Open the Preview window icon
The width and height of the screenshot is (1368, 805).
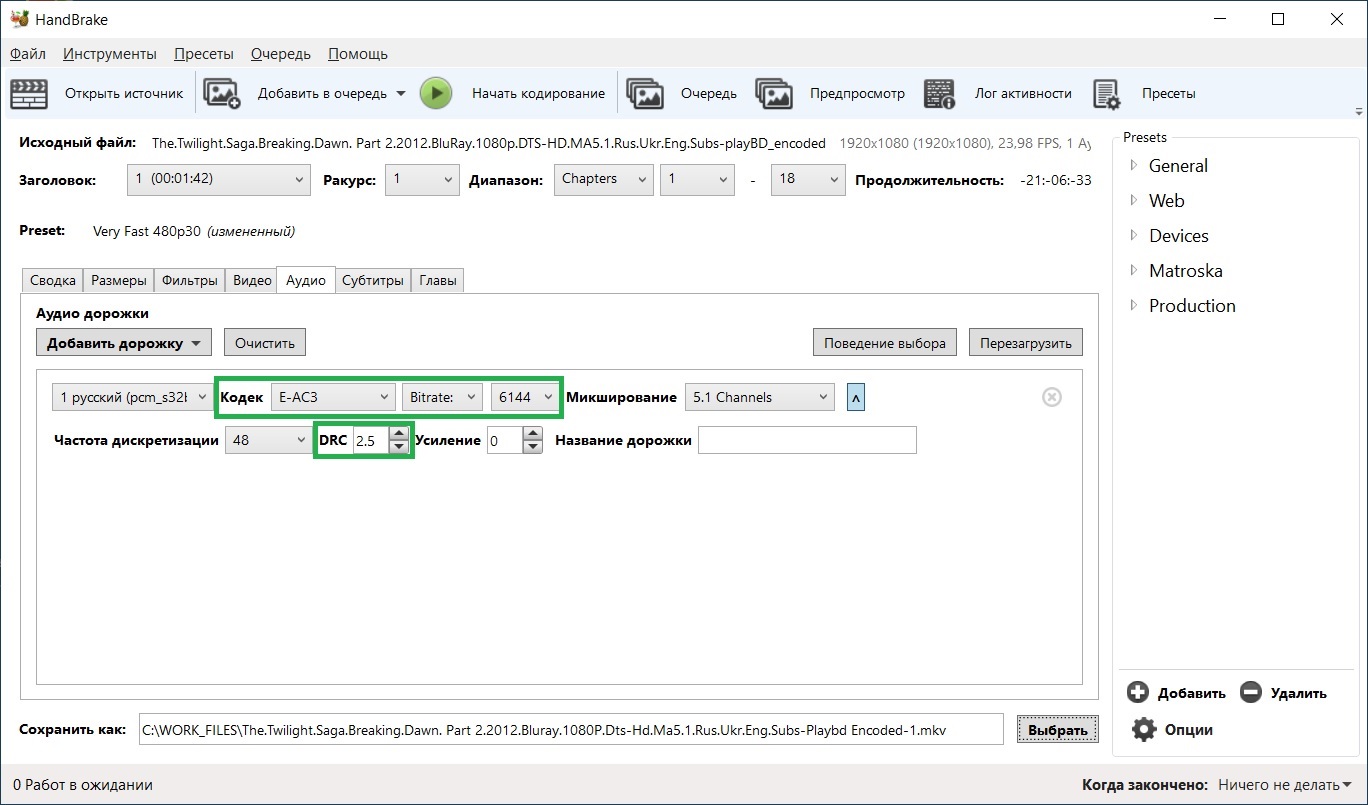(x=774, y=93)
